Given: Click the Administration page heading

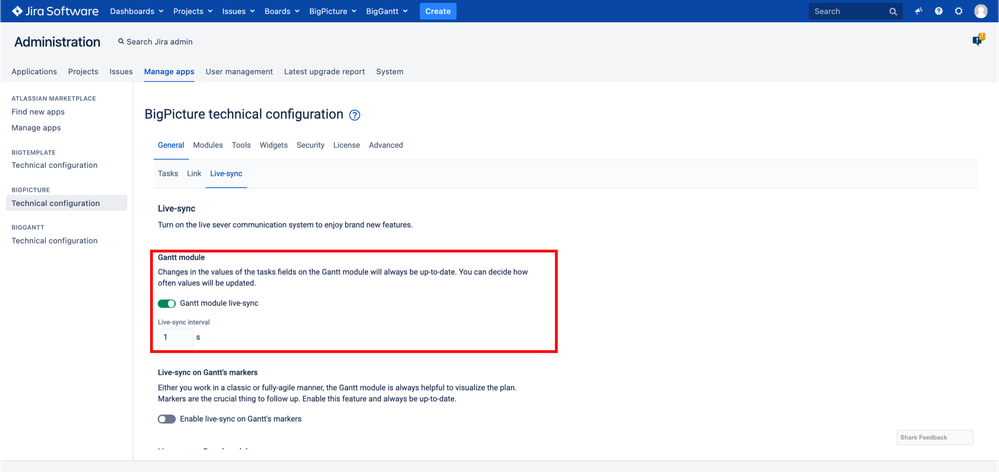Looking at the screenshot, I should [57, 42].
